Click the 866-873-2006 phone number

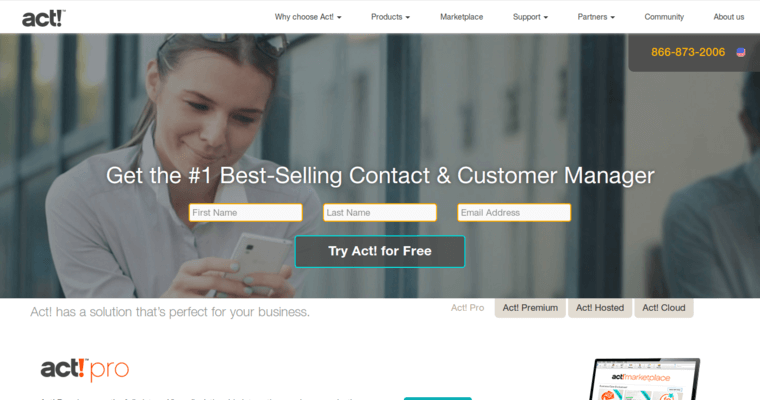tap(688, 52)
